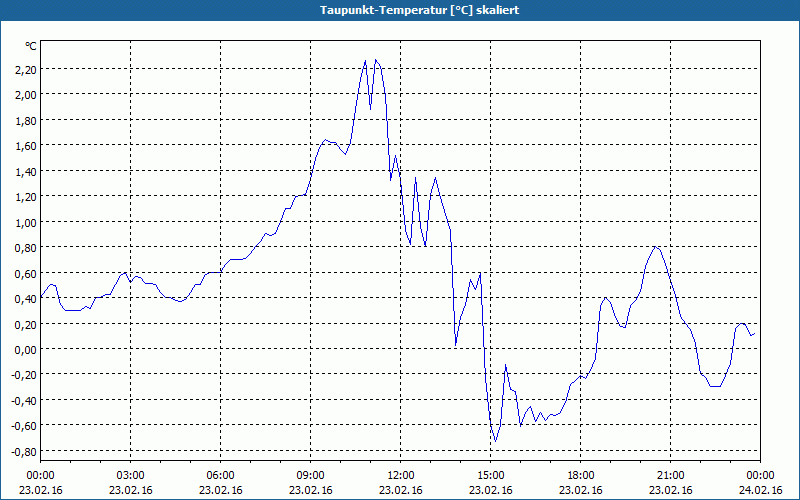
Task: Click the 24.02.16 date label
Action: click(760, 490)
